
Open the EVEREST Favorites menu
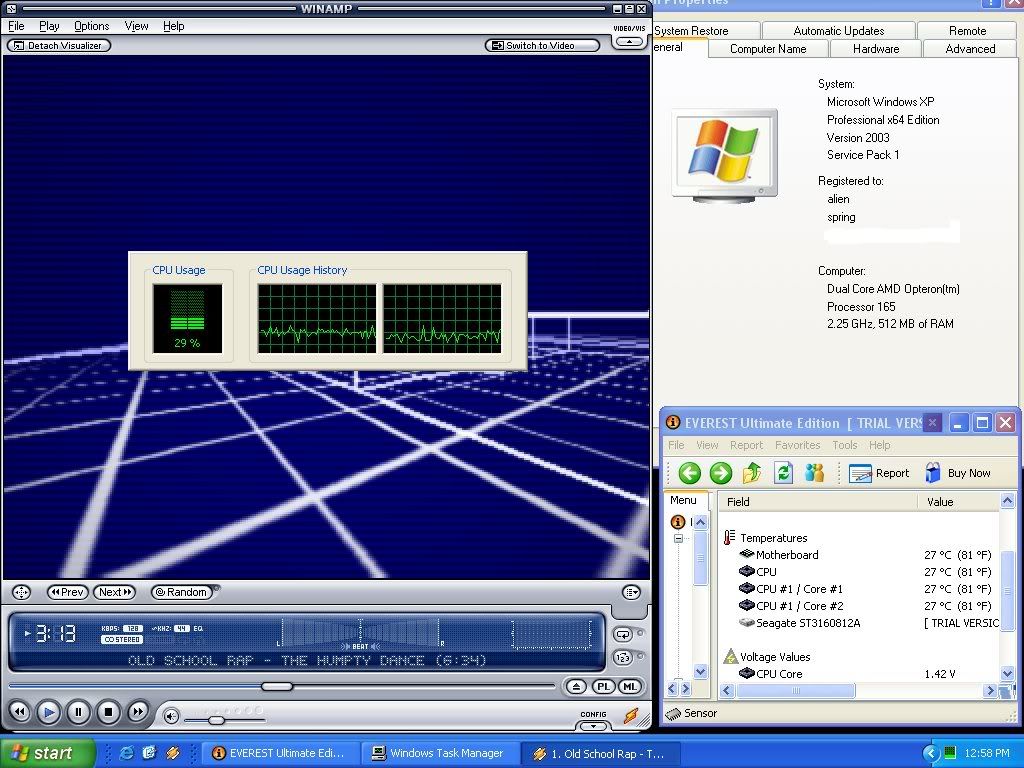(797, 445)
